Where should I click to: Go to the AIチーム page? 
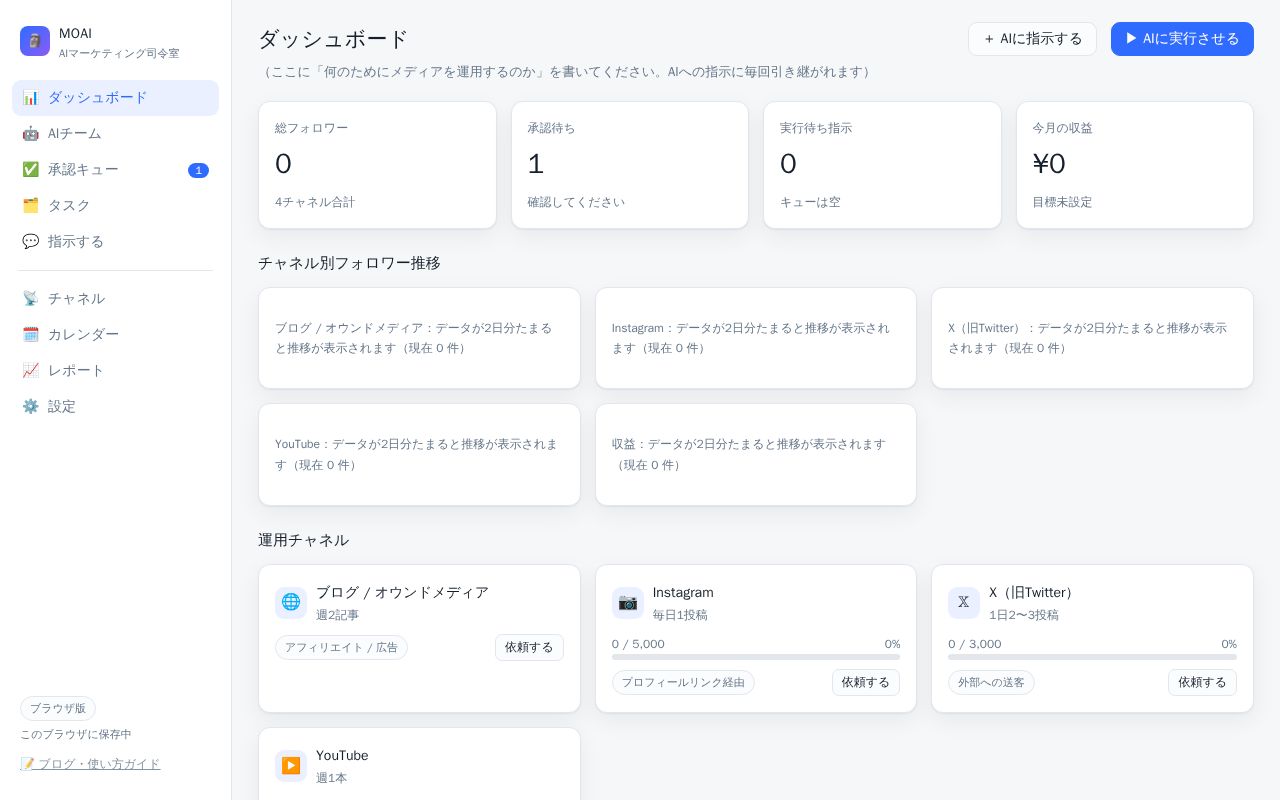point(115,134)
